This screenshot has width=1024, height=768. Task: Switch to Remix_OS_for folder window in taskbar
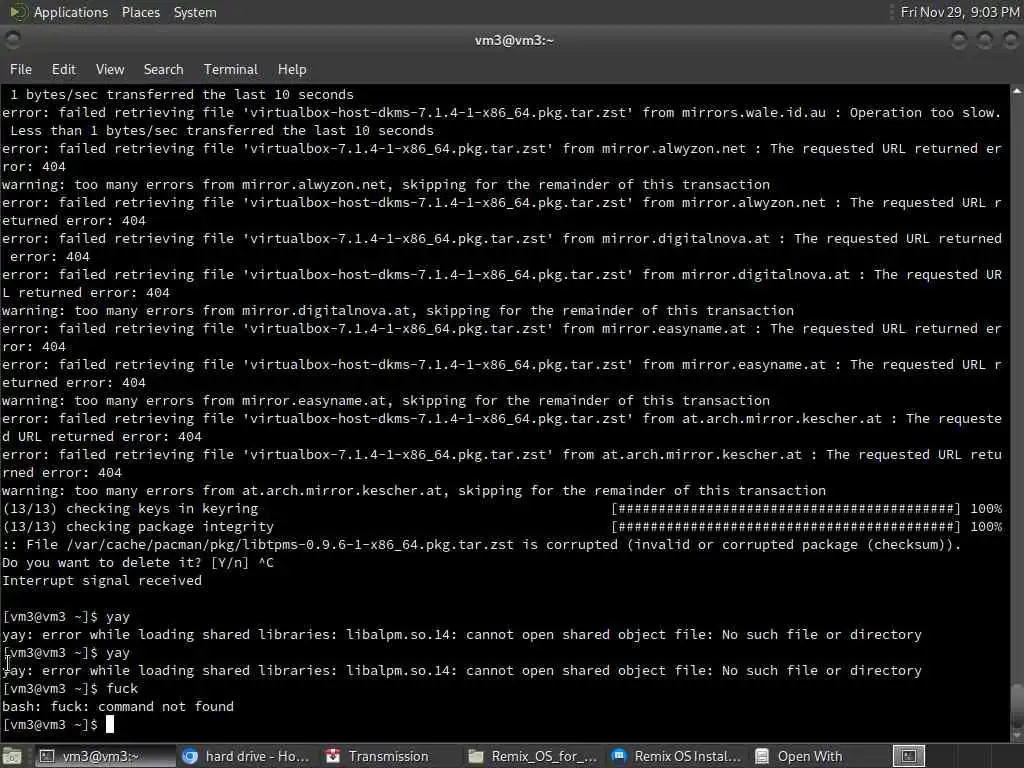(532, 756)
